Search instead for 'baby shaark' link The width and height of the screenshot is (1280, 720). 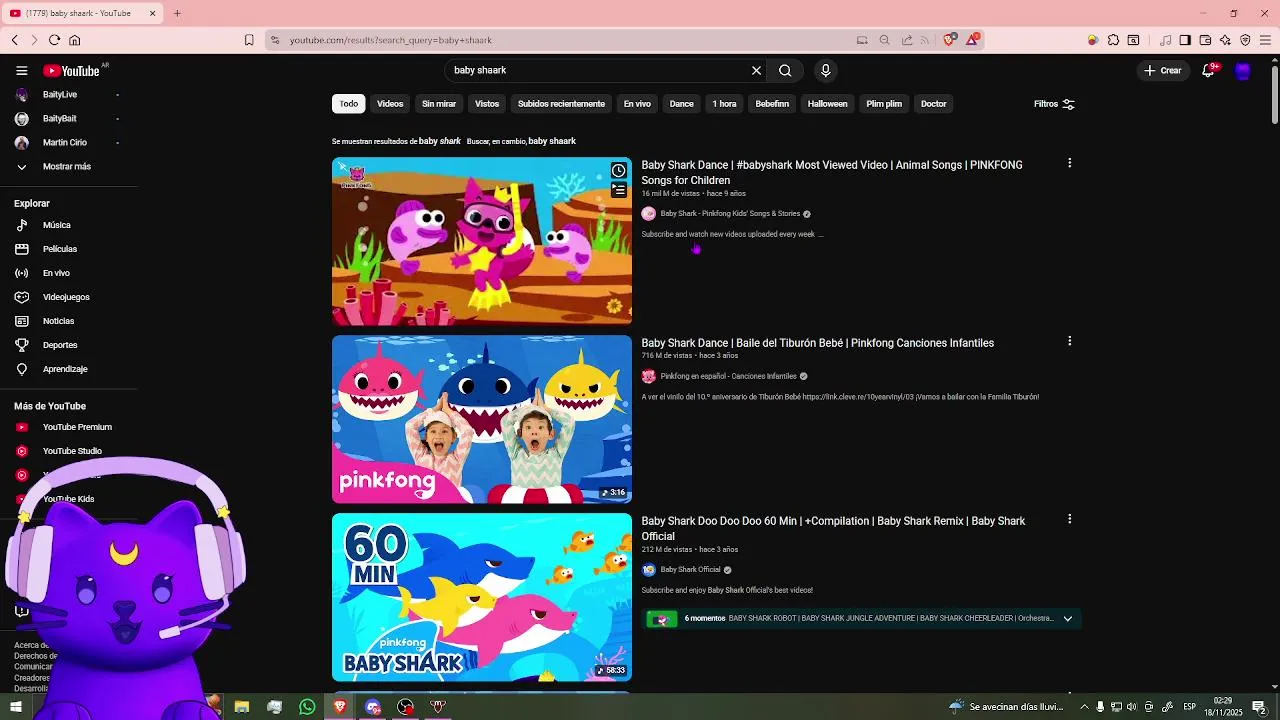pyautogui.click(x=552, y=141)
